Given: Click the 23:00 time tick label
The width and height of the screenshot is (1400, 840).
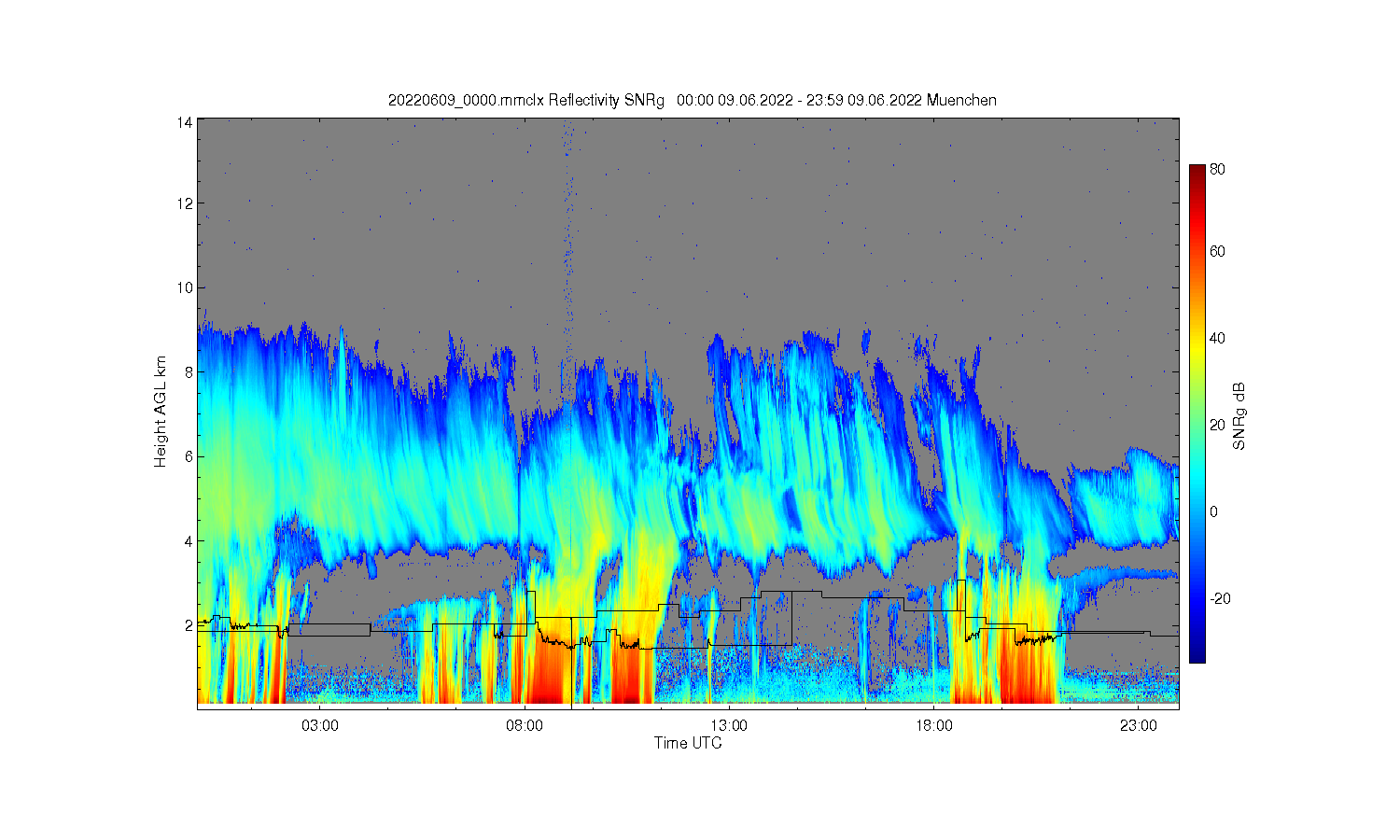Looking at the screenshot, I should coord(1138,725).
